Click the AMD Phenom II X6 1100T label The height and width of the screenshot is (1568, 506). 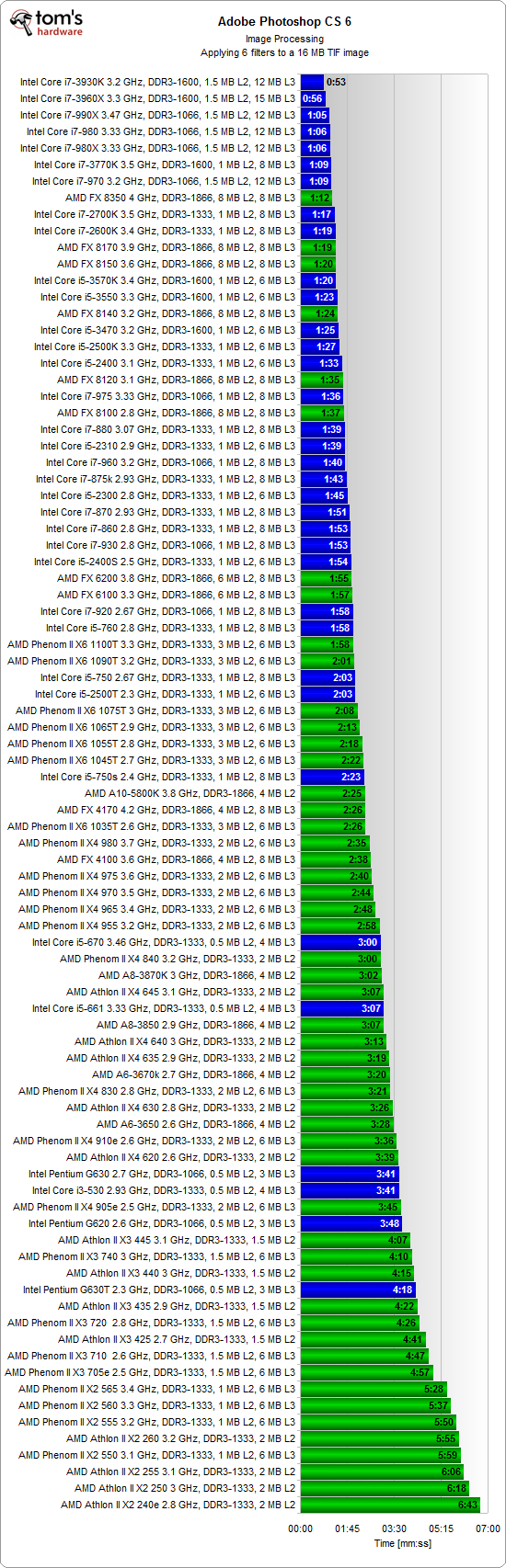(152, 644)
